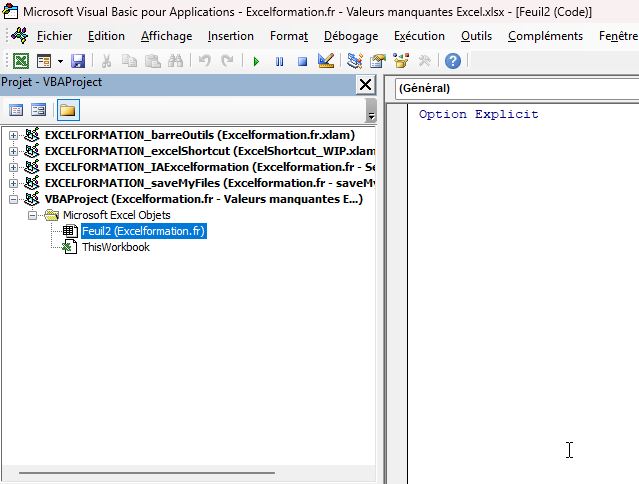This screenshot has height=484, width=639.
Task: Open the Fichier menu
Action: pyautogui.click(x=54, y=36)
